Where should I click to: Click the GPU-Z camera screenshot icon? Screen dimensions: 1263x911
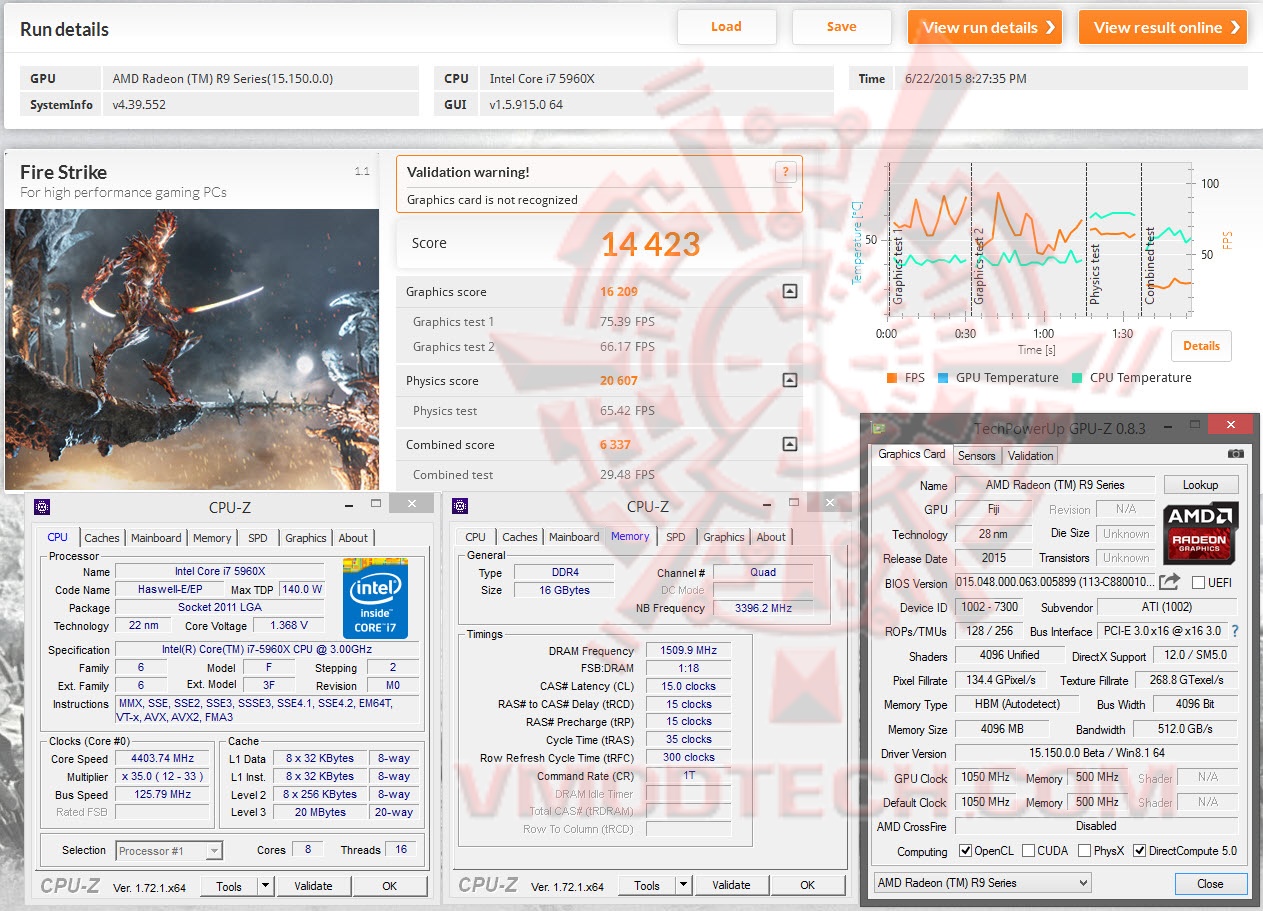click(1236, 454)
